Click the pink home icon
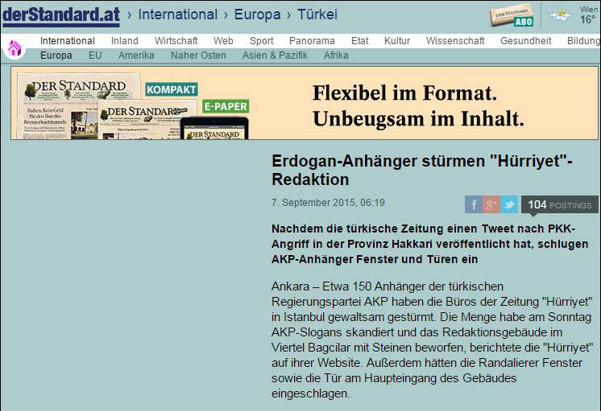 click(14, 49)
